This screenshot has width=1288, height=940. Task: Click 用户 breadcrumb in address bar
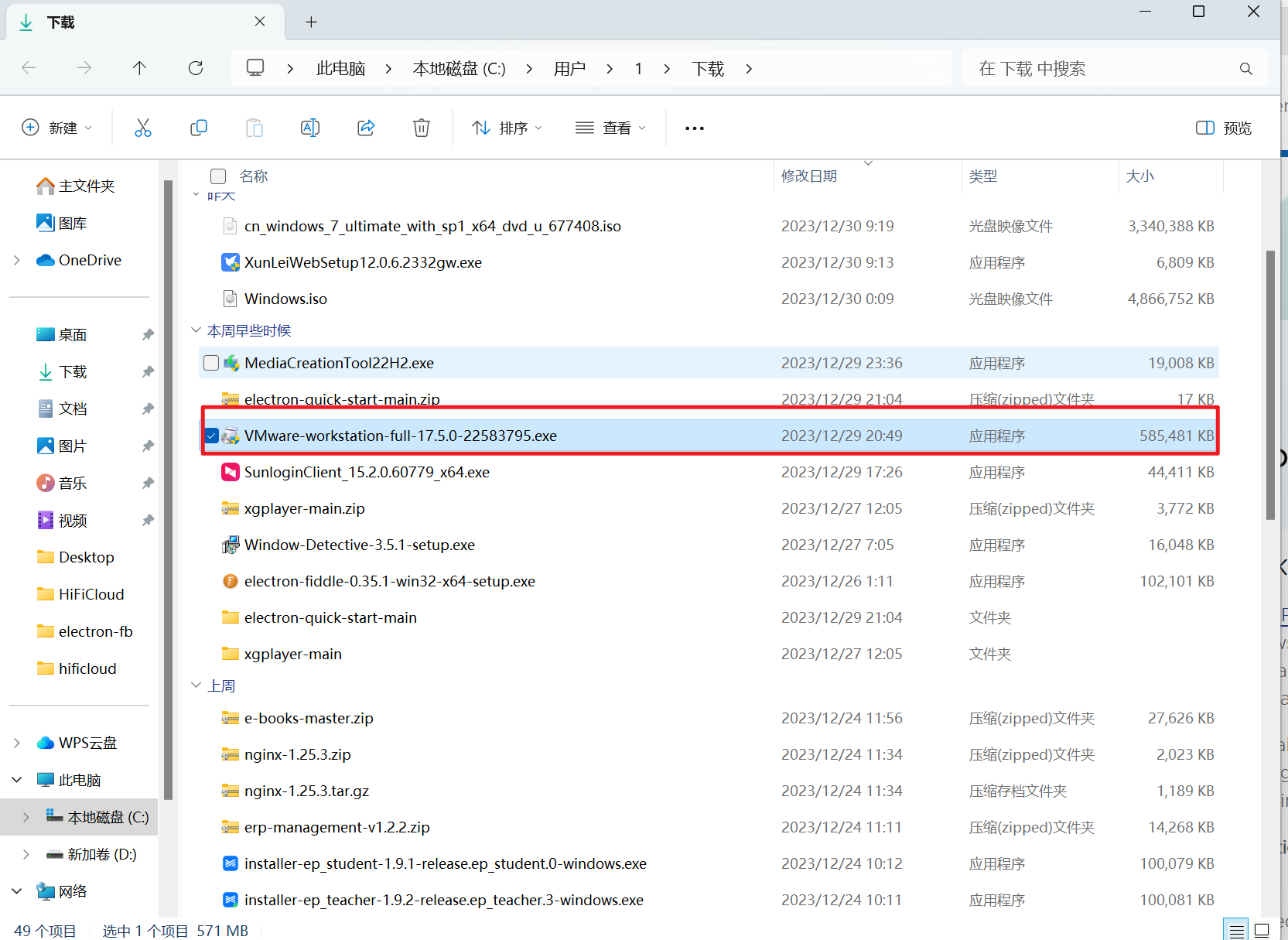(569, 69)
